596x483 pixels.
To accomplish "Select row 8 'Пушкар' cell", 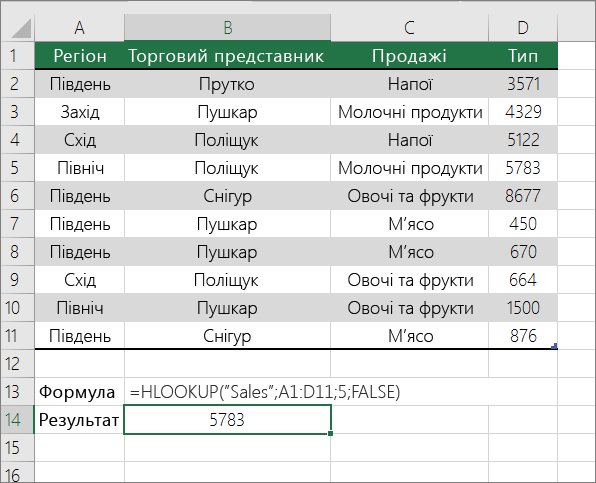I will 227,252.
